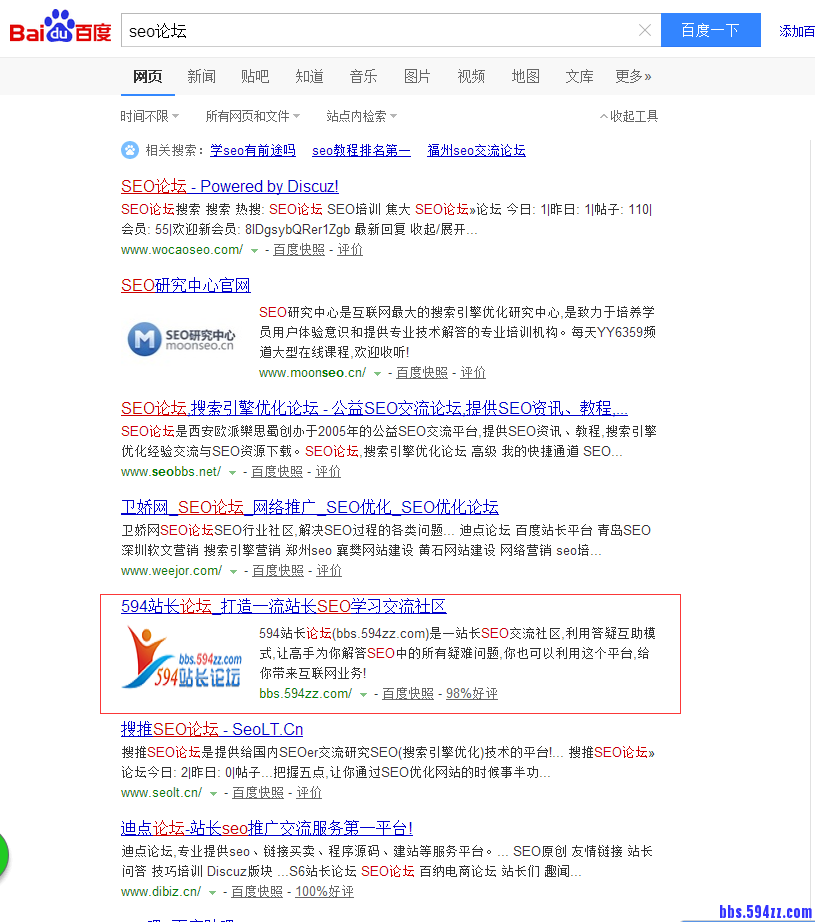Open the SEO研究中心官网 result link
The width and height of the screenshot is (815, 922).
pyautogui.click(x=185, y=285)
